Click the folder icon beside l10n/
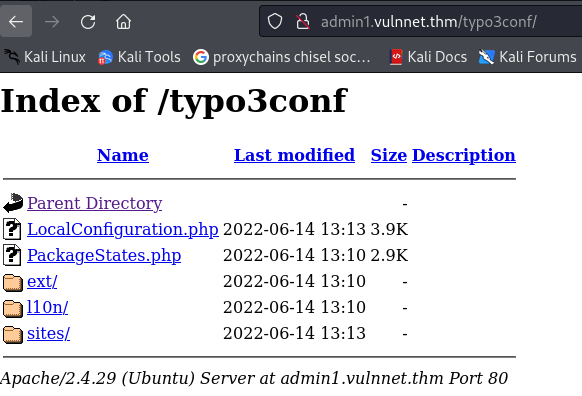 coord(13,308)
